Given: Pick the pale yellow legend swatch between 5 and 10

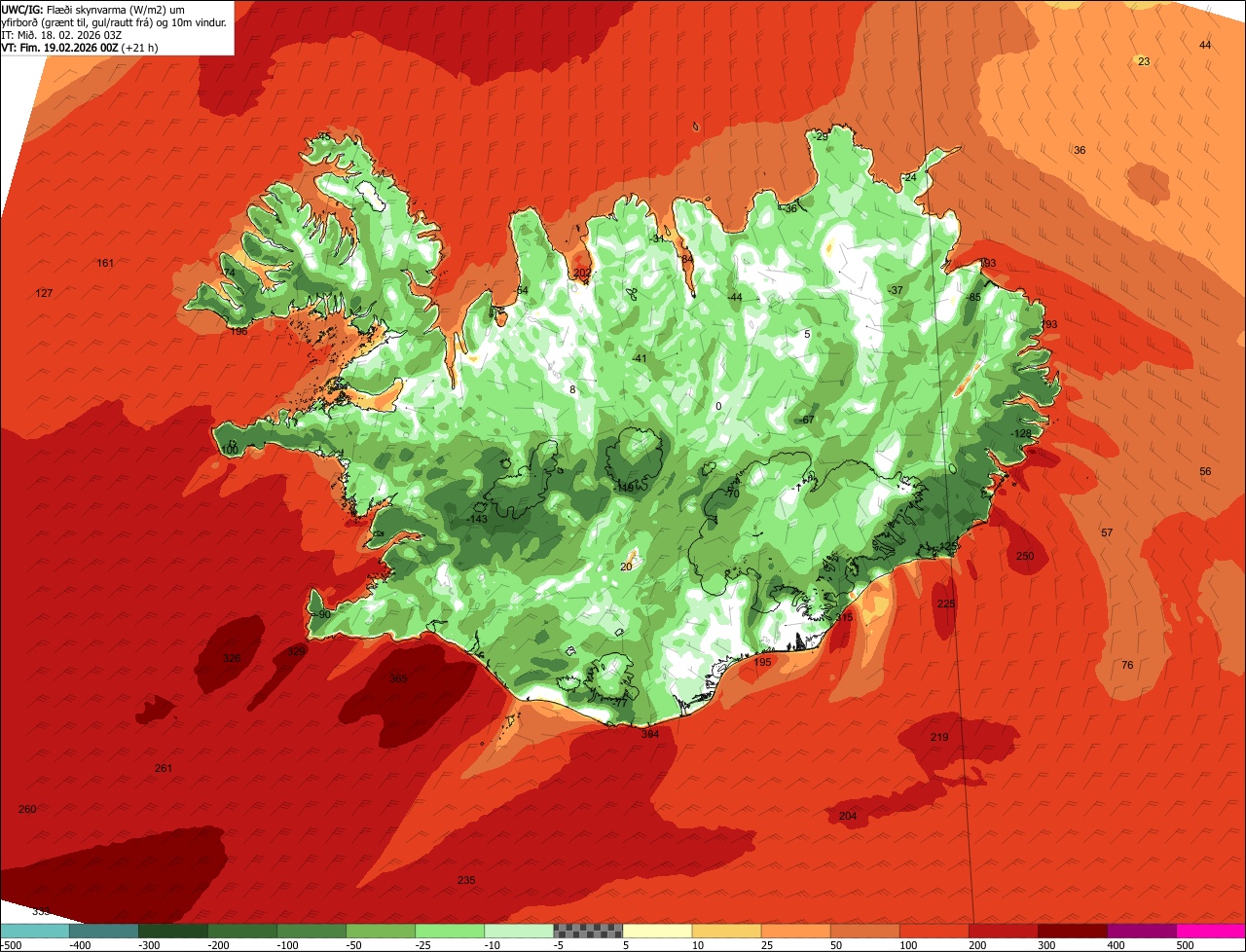Looking at the screenshot, I should click(656, 930).
